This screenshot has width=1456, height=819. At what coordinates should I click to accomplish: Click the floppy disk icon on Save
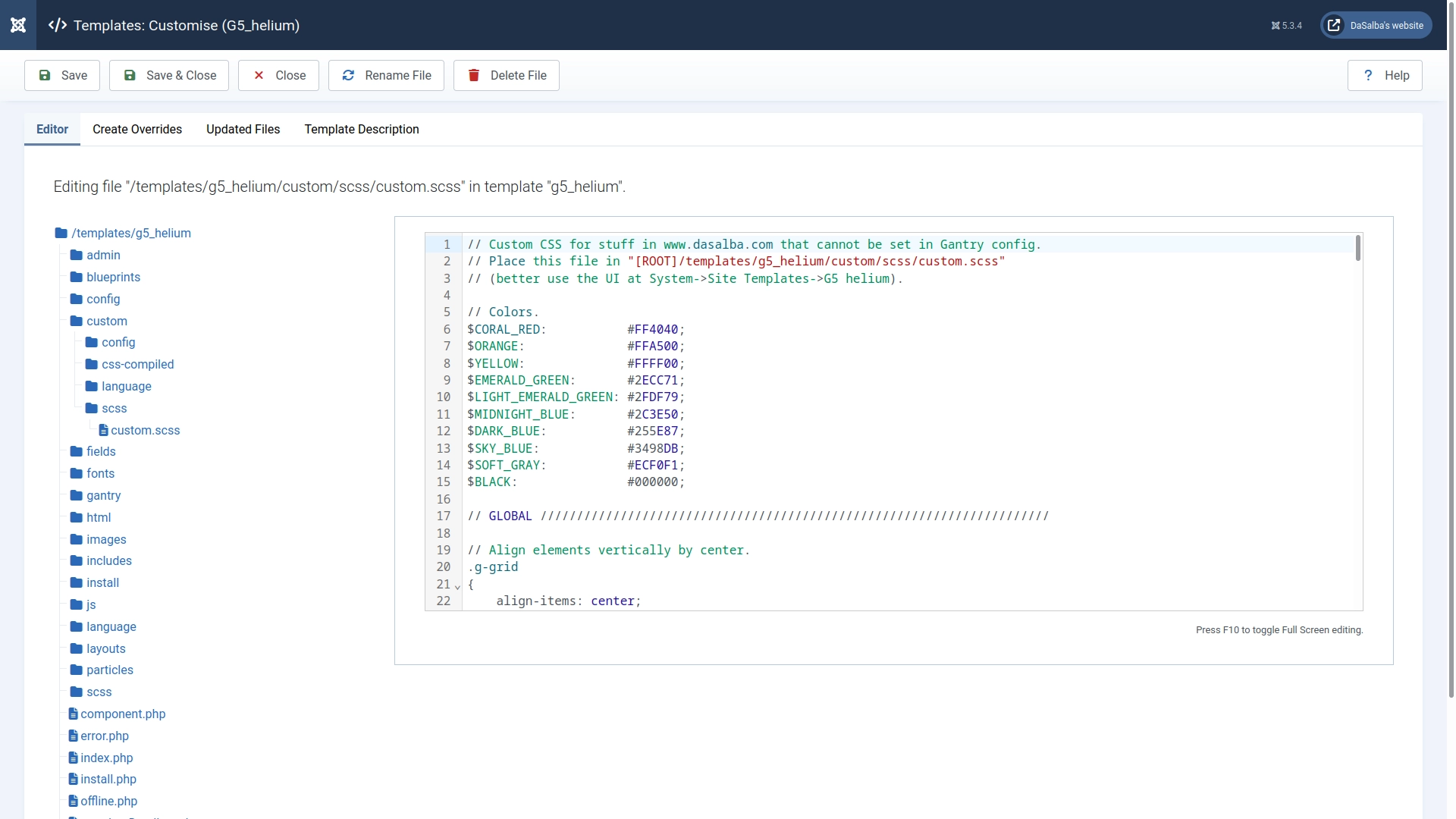pyautogui.click(x=45, y=75)
